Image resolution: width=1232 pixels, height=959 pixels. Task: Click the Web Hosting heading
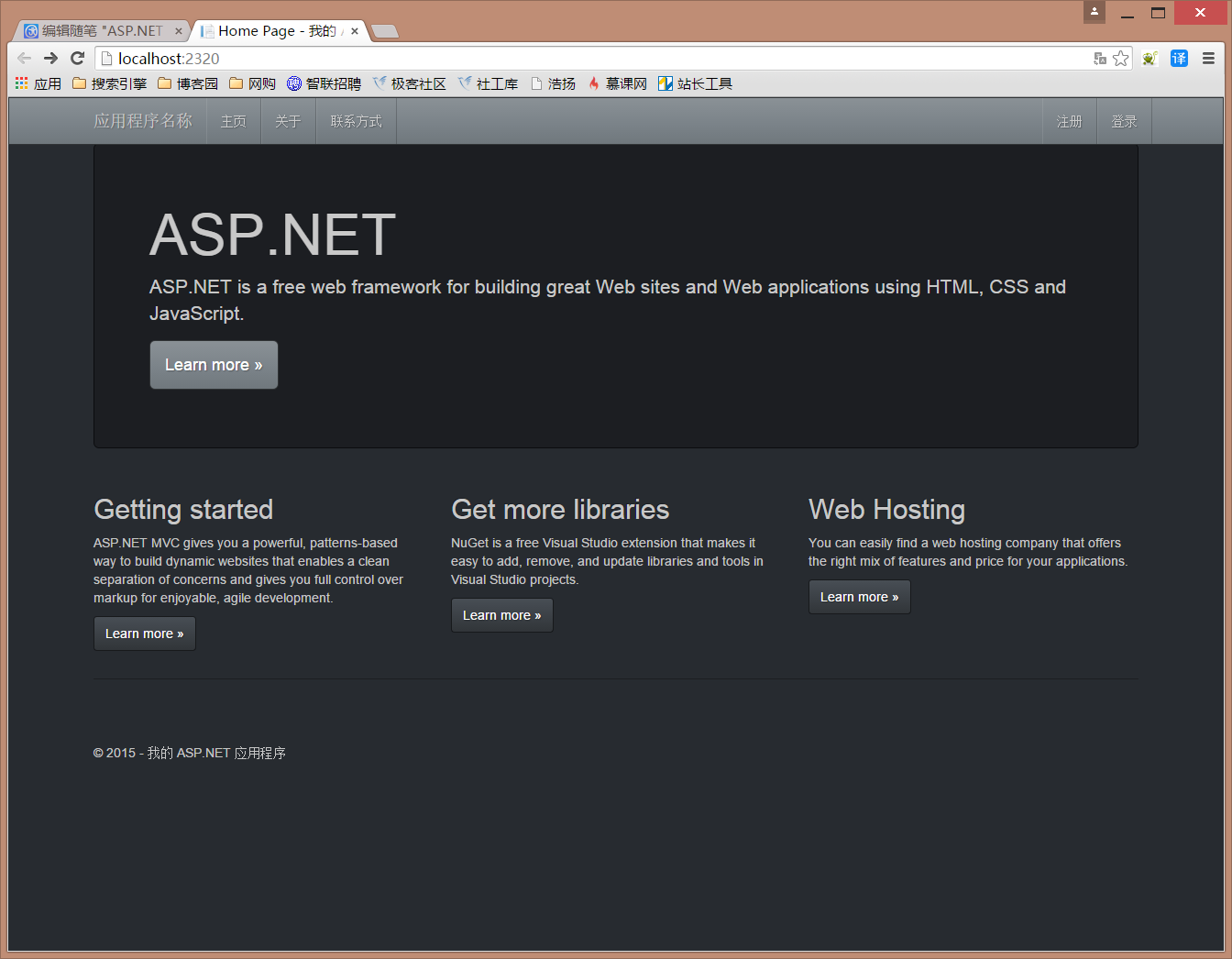886,510
